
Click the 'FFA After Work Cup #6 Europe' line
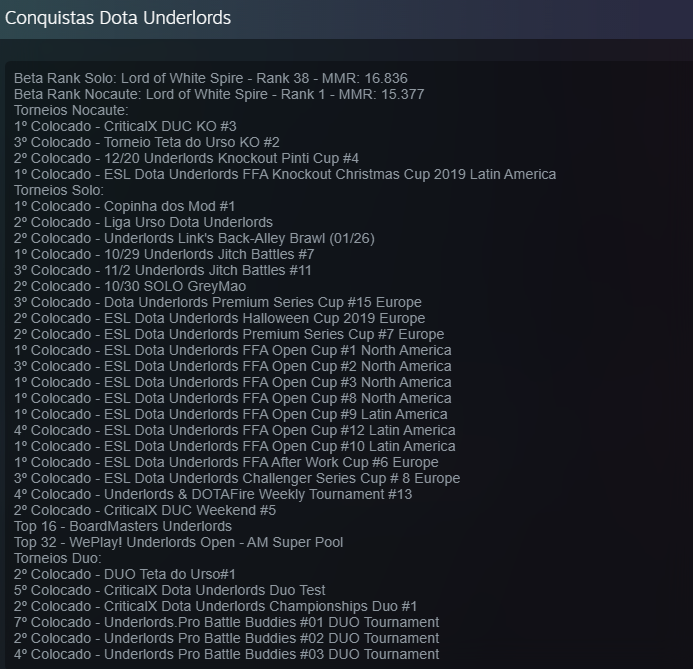[226, 462]
